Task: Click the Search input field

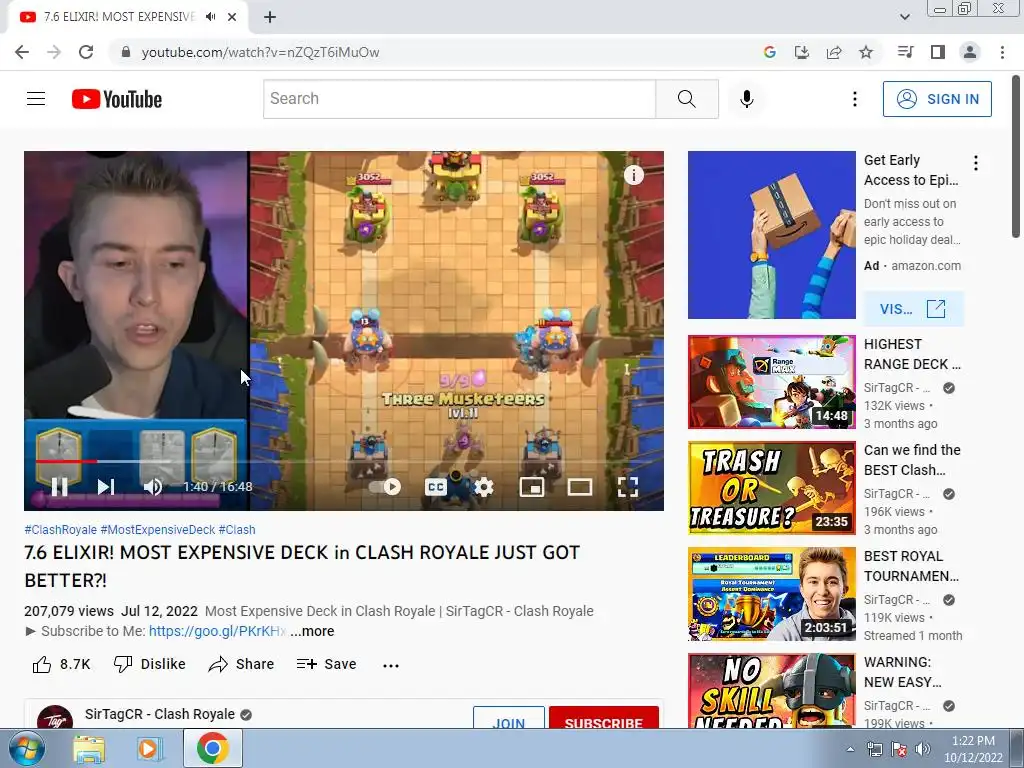Action: [459, 99]
